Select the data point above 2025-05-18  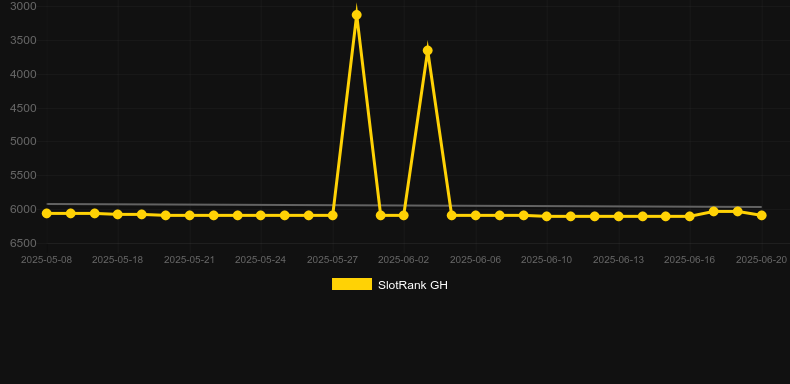click(x=118, y=214)
